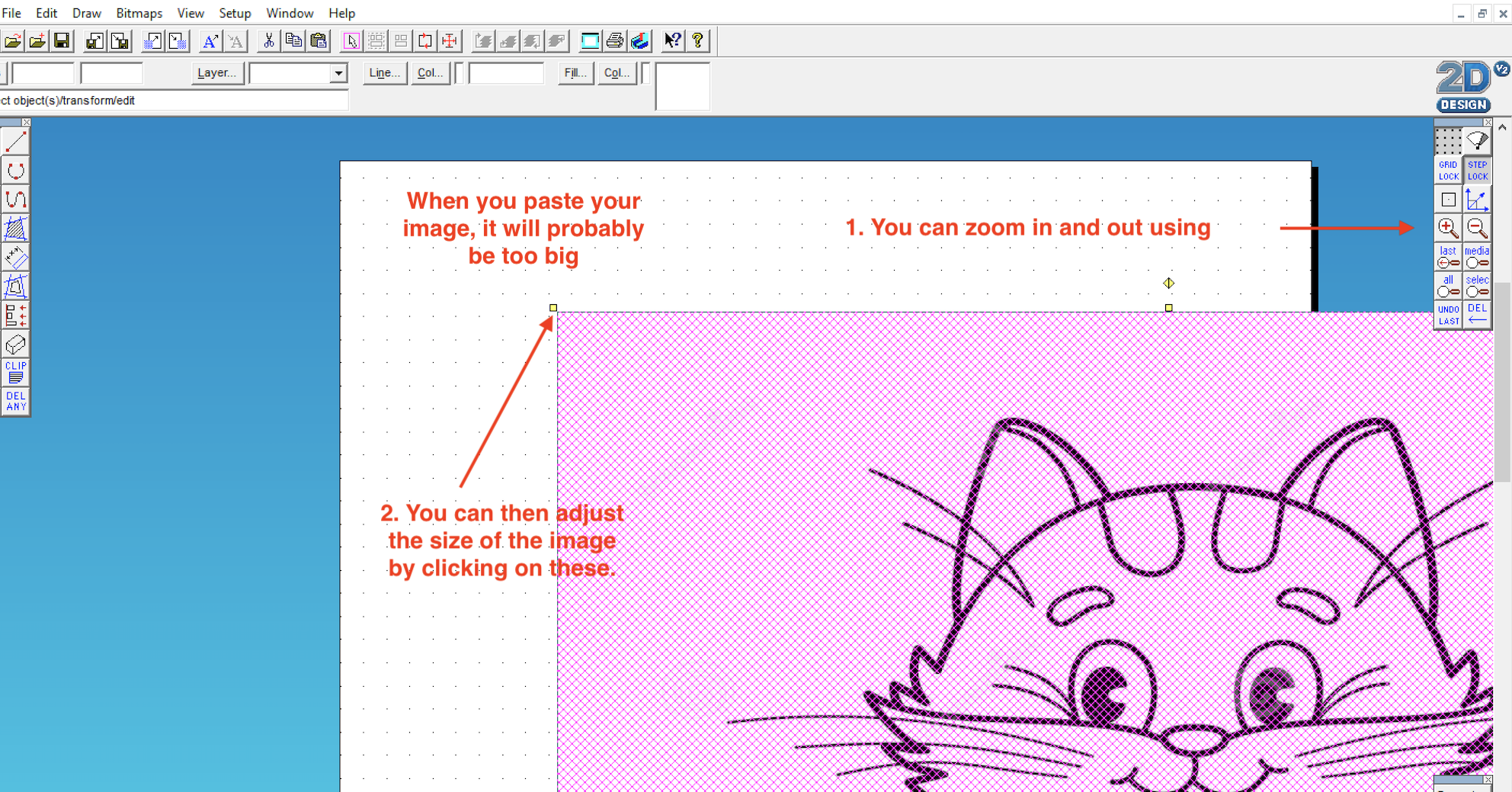Select the line drawing tool
This screenshot has width=1512, height=792.
pyautogui.click(x=15, y=142)
